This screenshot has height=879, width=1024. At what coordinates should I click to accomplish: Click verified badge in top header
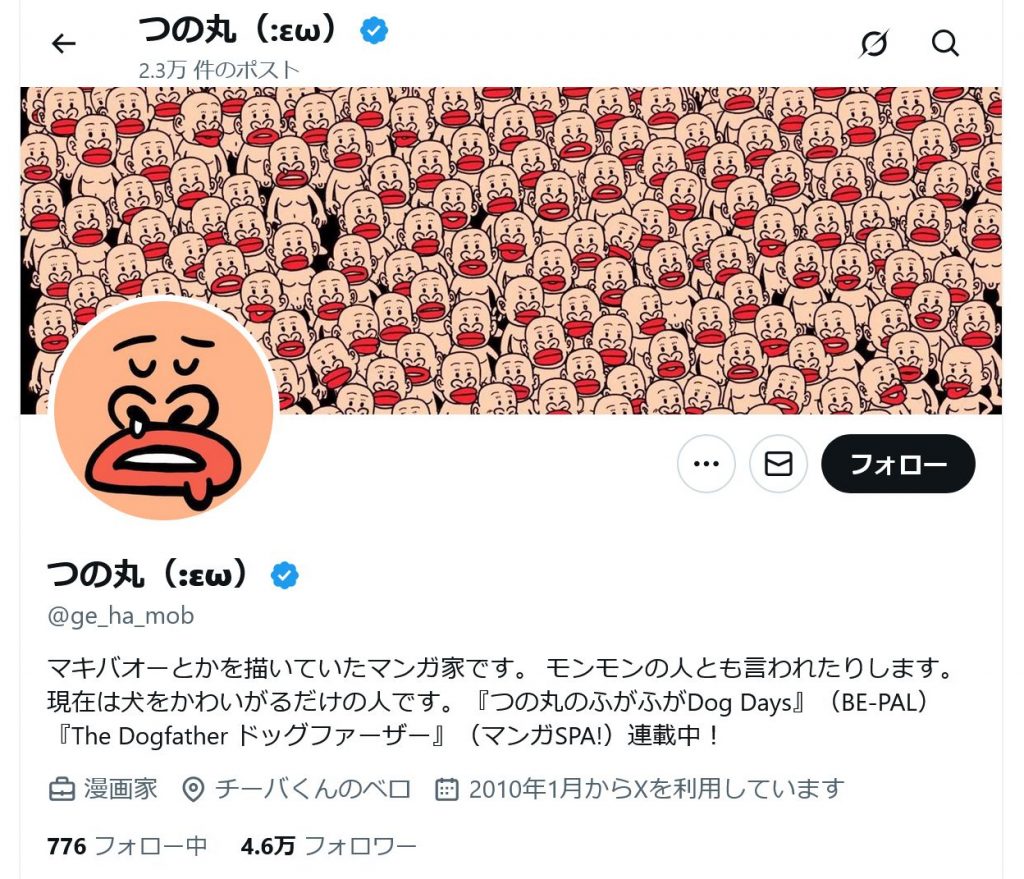pos(374,31)
